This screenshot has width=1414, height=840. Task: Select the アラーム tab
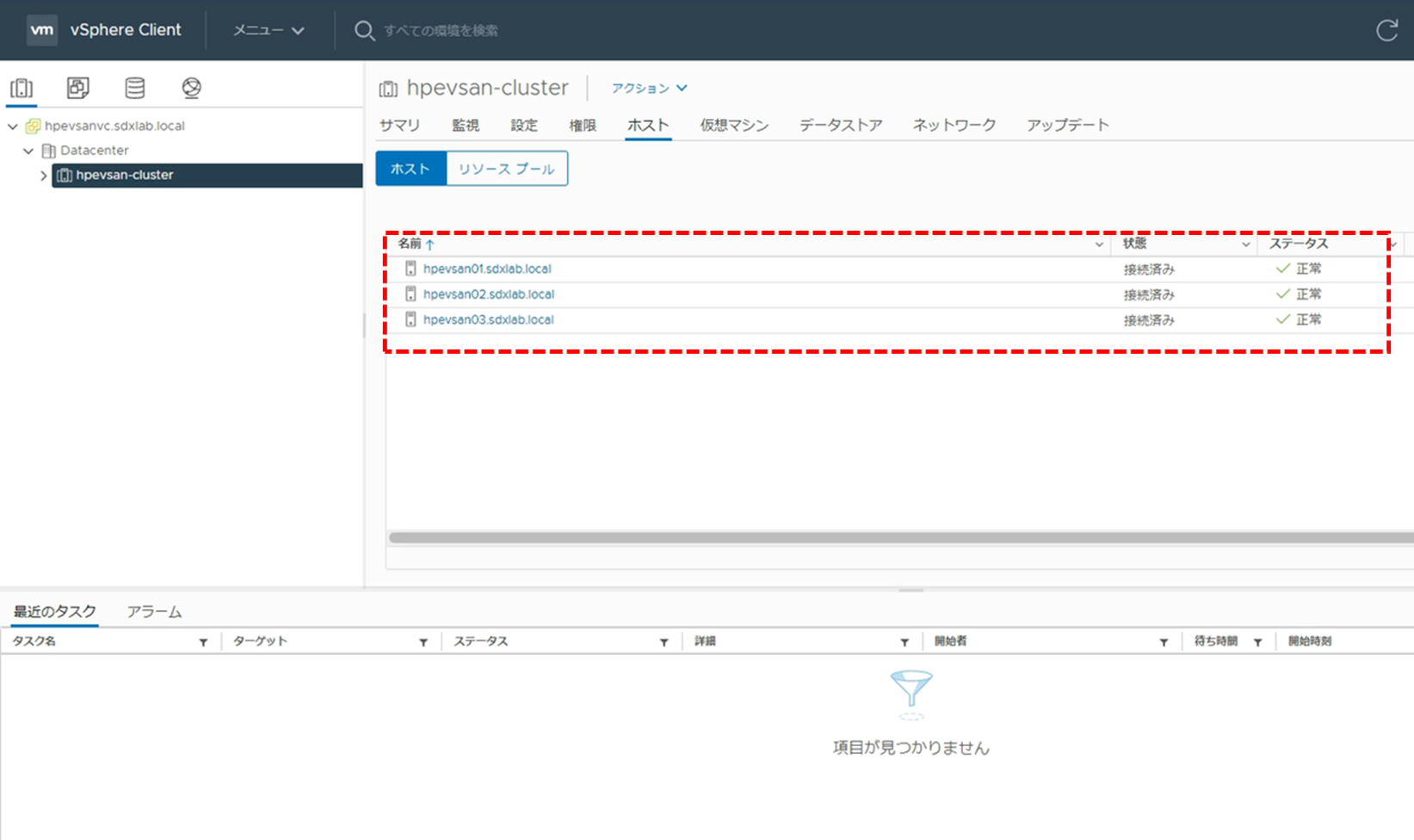(154, 612)
